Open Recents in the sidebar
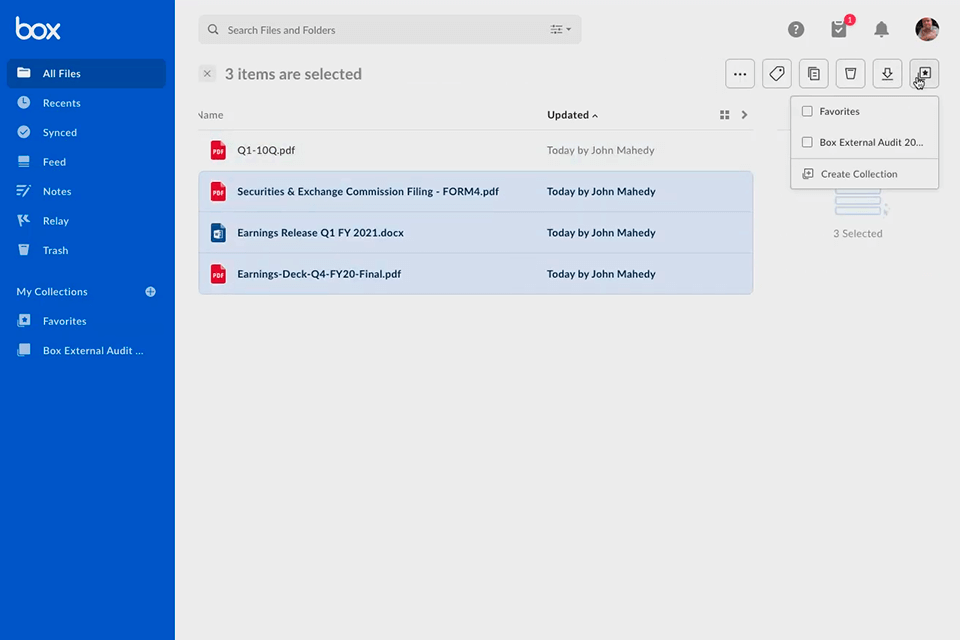The height and width of the screenshot is (640, 960). (x=60, y=103)
